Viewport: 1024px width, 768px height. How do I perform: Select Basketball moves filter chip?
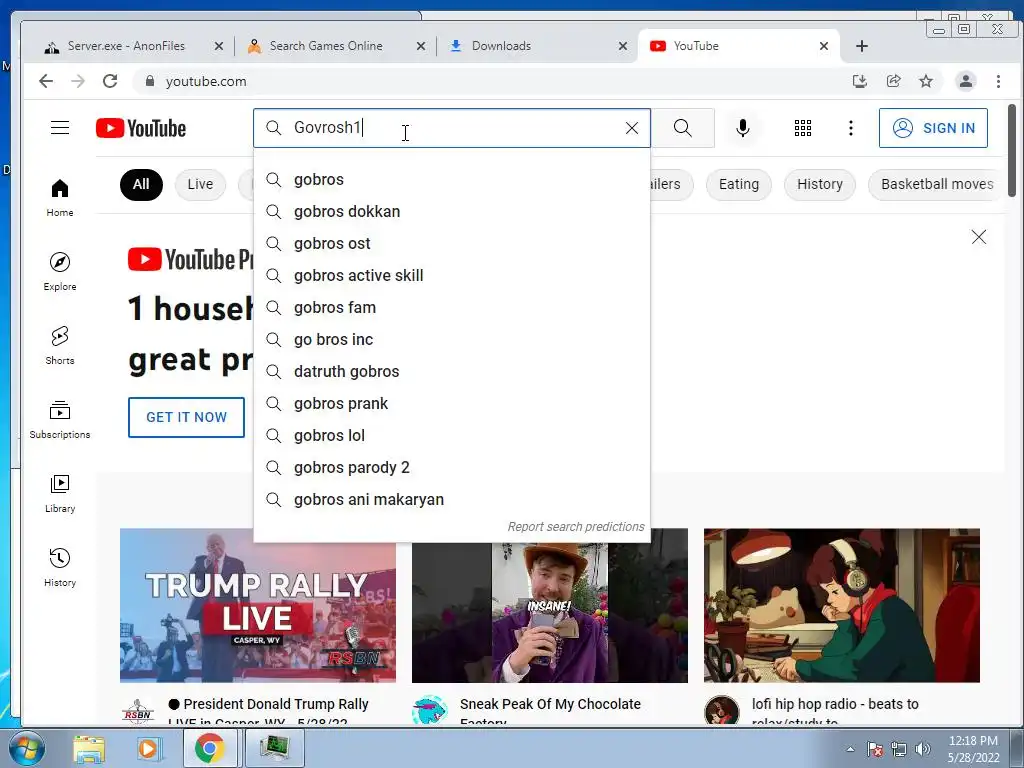(x=936, y=184)
